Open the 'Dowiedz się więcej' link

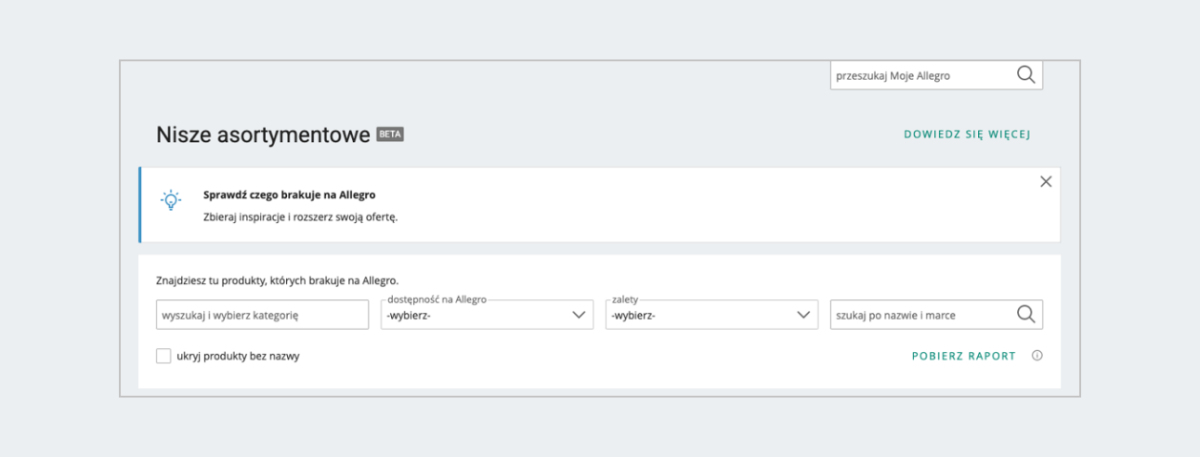click(x=967, y=134)
